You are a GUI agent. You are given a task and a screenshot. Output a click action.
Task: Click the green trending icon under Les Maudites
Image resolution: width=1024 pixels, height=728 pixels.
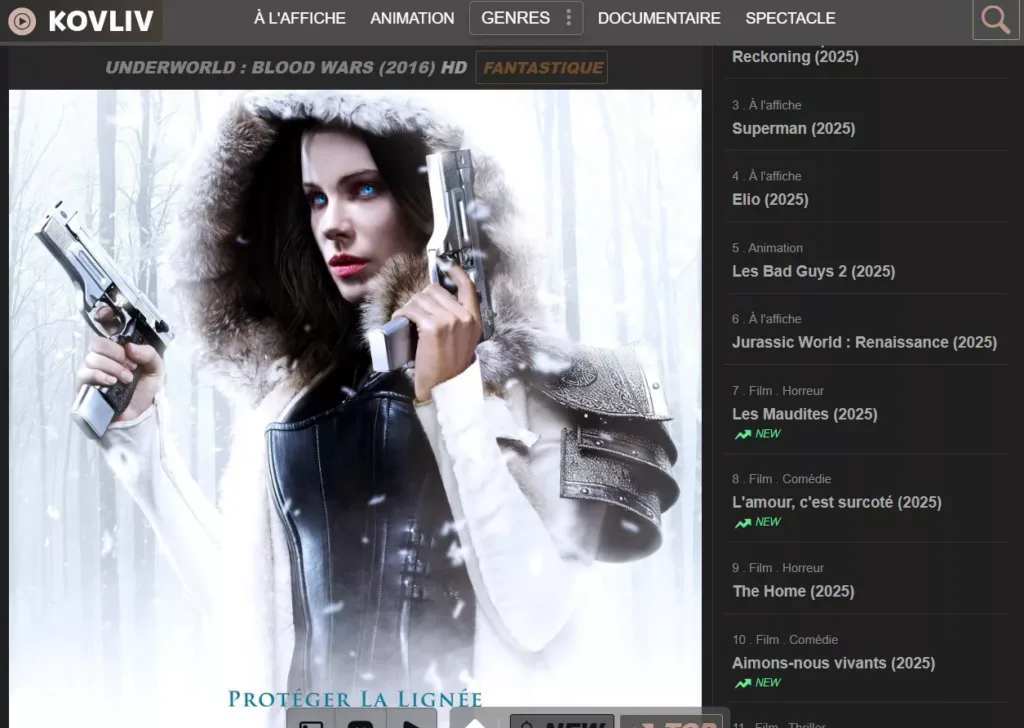[x=743, y=435]
